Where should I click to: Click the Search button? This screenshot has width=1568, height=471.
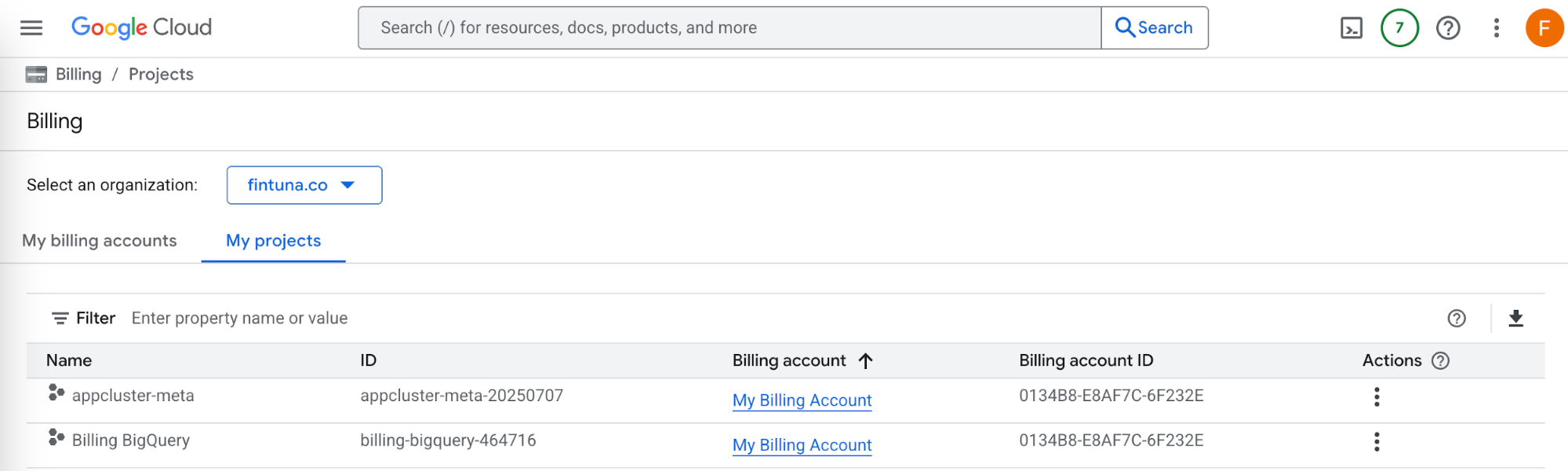click(x=1155, y=28)
